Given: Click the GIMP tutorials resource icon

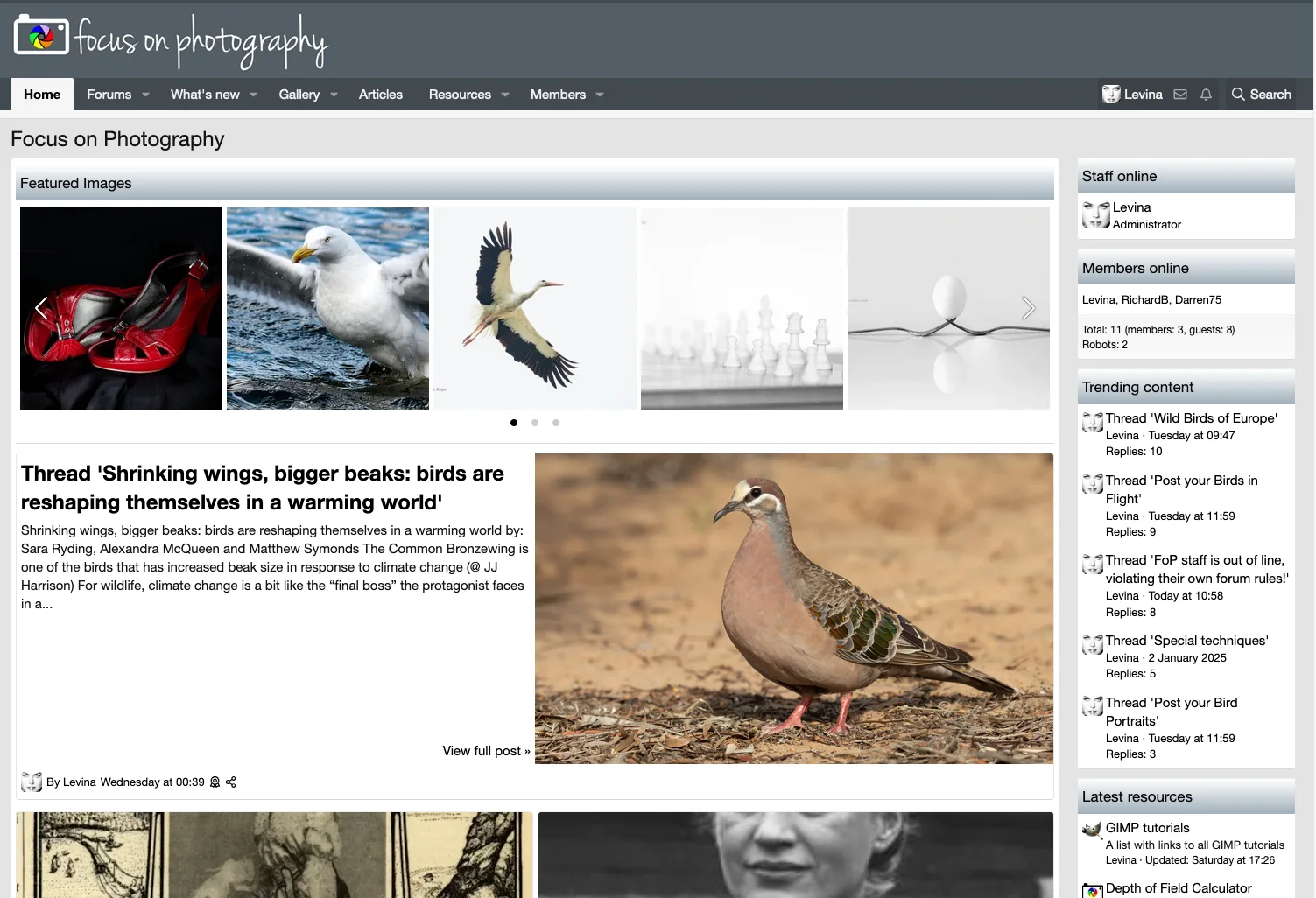Looking at the screenshot, I should click(x=1093, y=831).
